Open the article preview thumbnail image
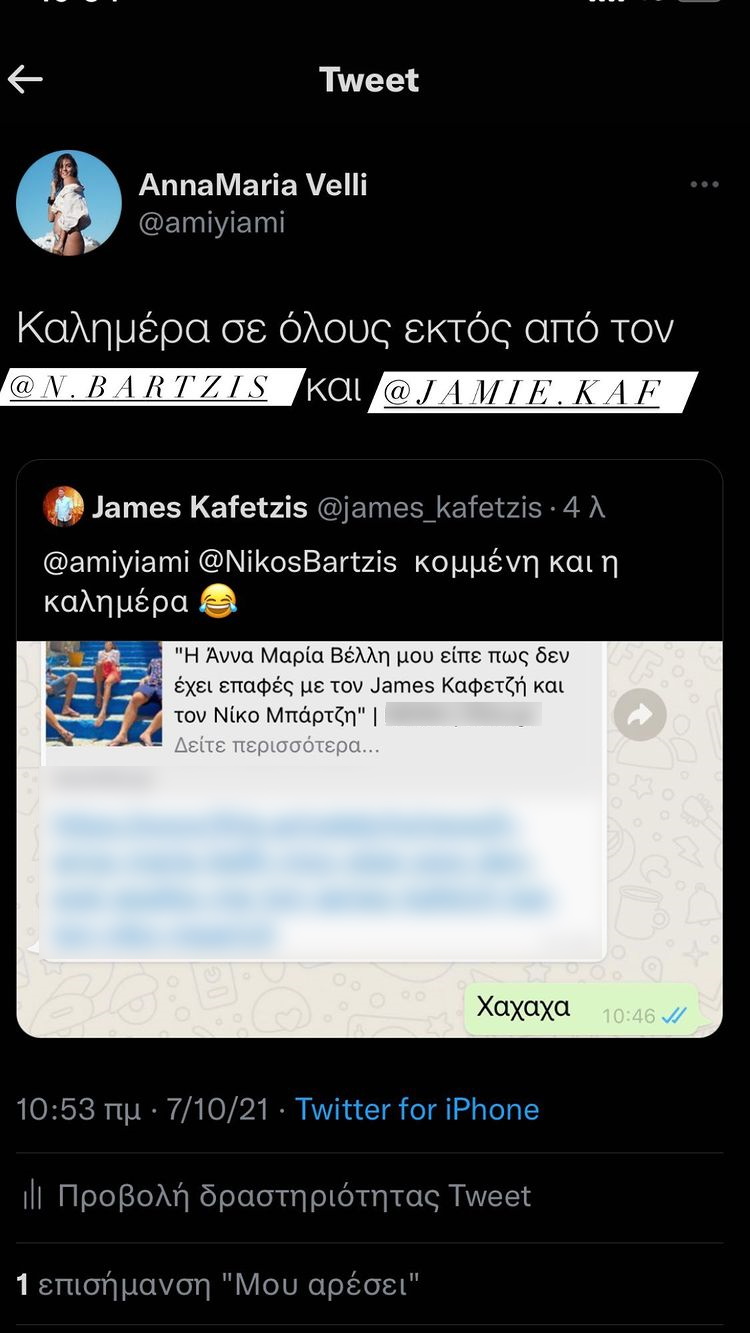 click(x=104, y=693)
